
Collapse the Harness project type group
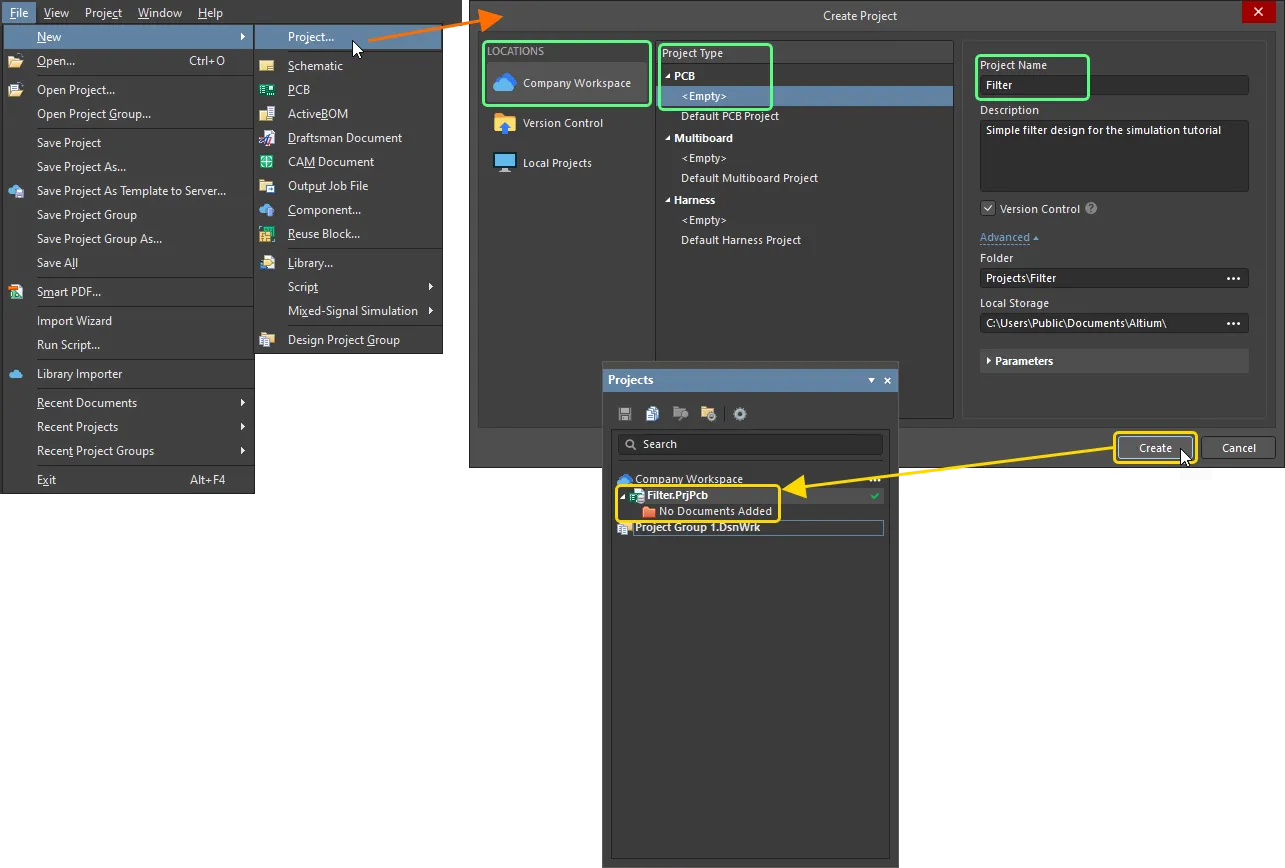[667, 200]
